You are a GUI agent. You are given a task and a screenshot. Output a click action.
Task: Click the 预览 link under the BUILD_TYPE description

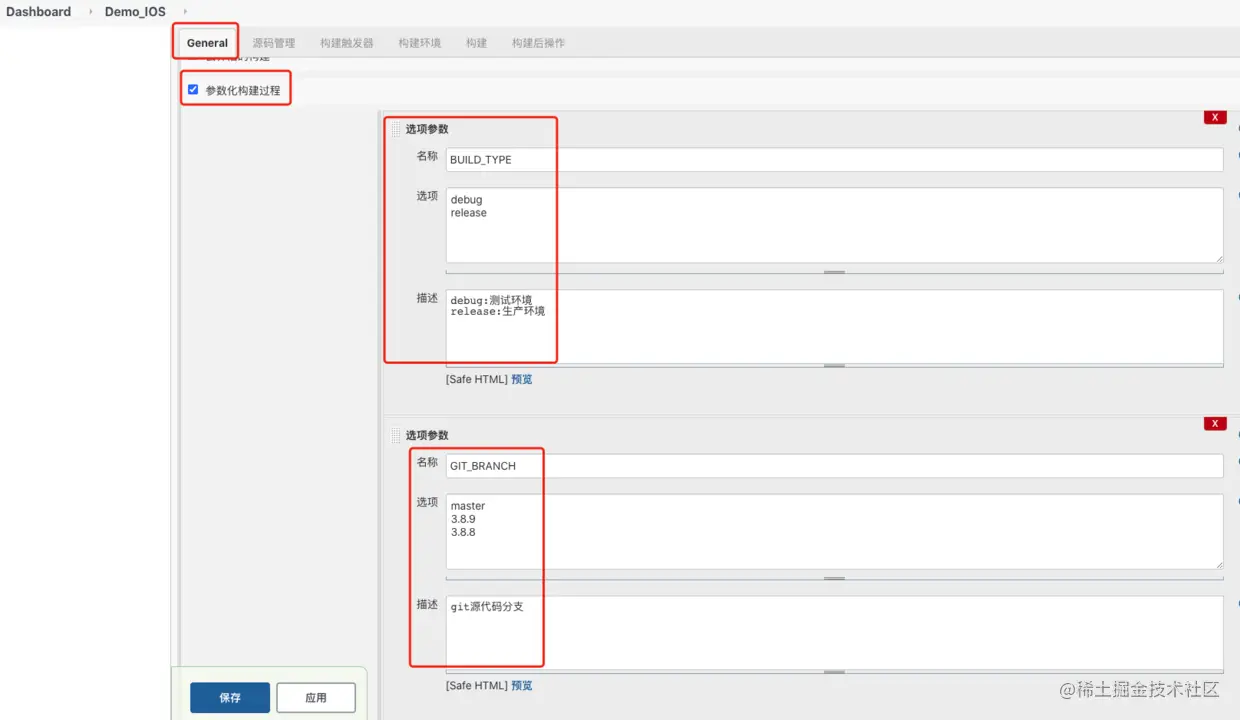pos(521,379)
